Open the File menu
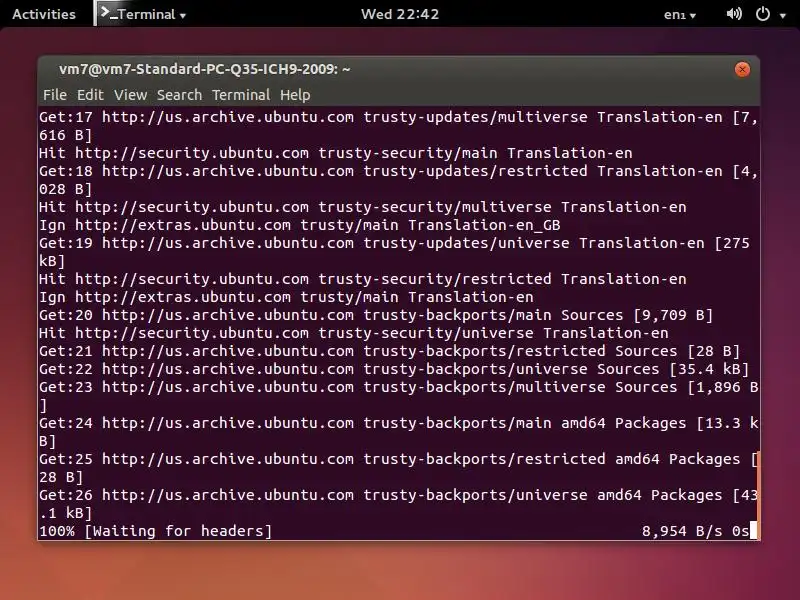 [55, 95]
